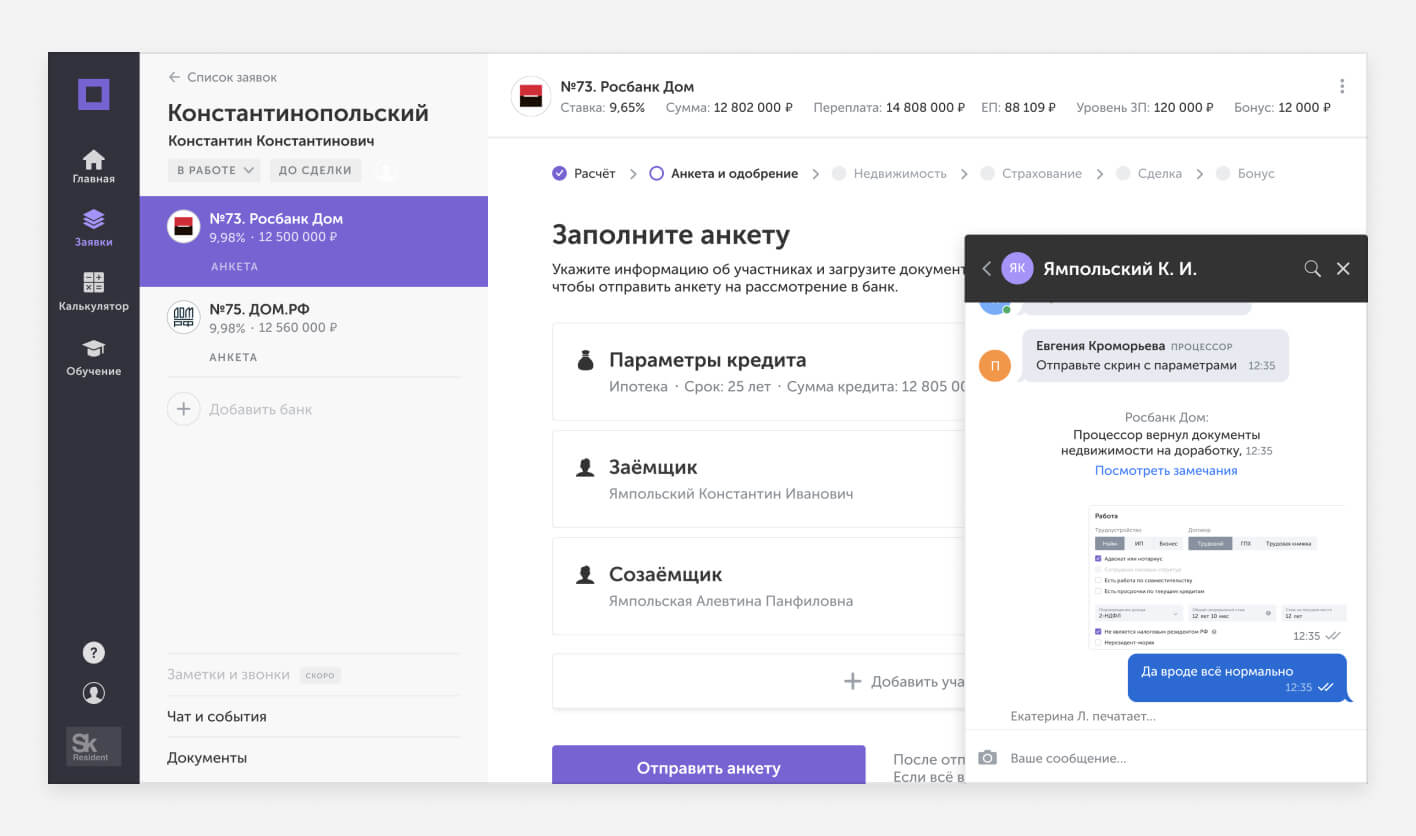This screenshot has height=836, width=1416.
Task: Click the purple square app logo
Action: [x=94, y=94]
